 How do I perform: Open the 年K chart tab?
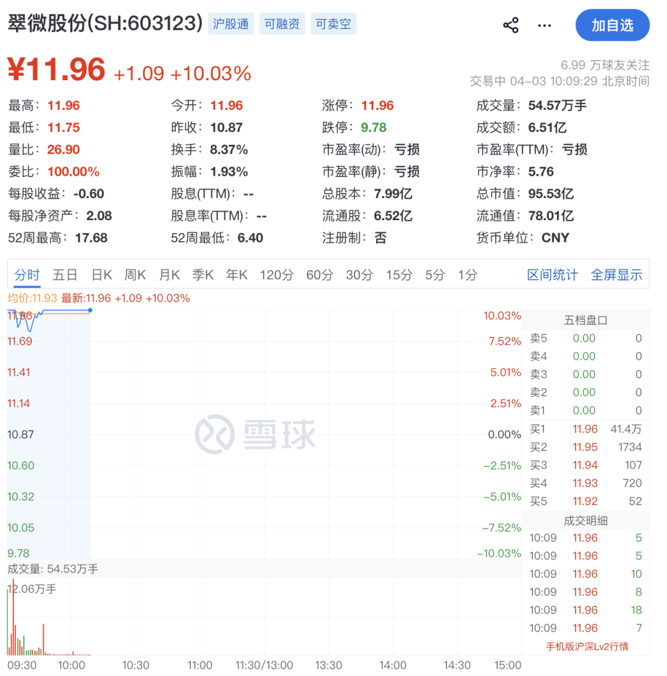[236, 275]
